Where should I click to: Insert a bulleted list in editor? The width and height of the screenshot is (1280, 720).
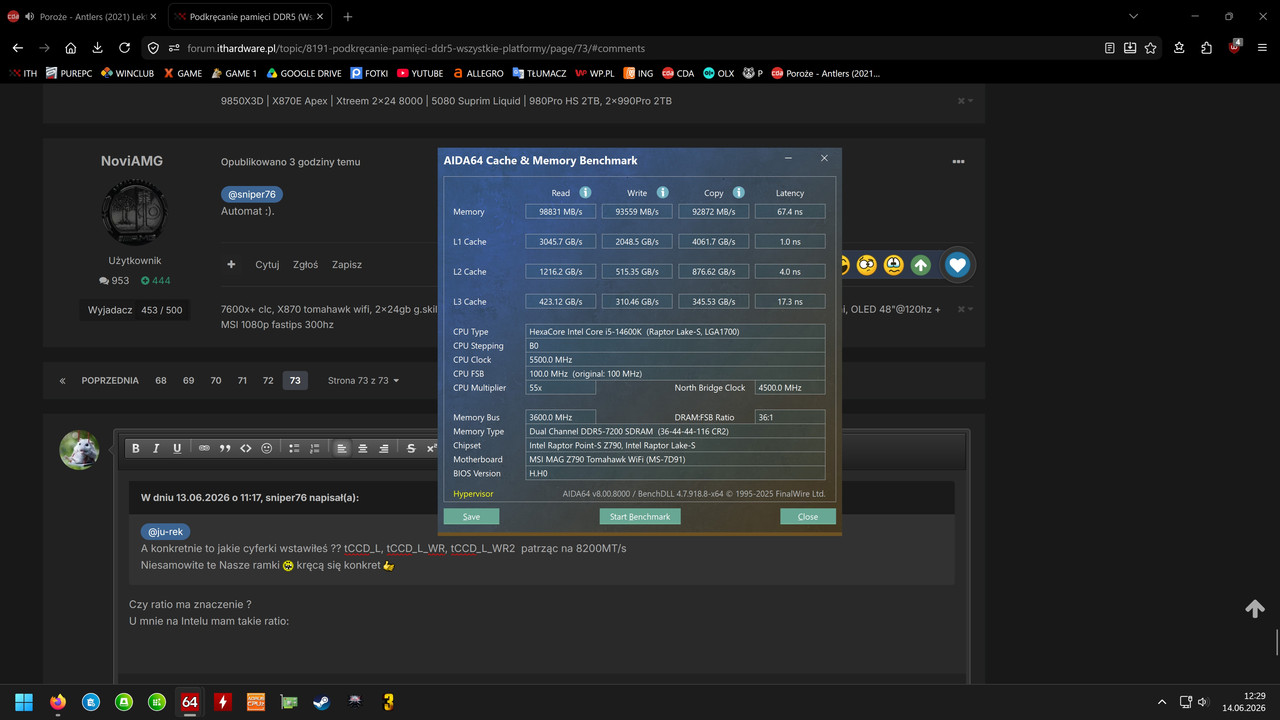coord(294,448)
